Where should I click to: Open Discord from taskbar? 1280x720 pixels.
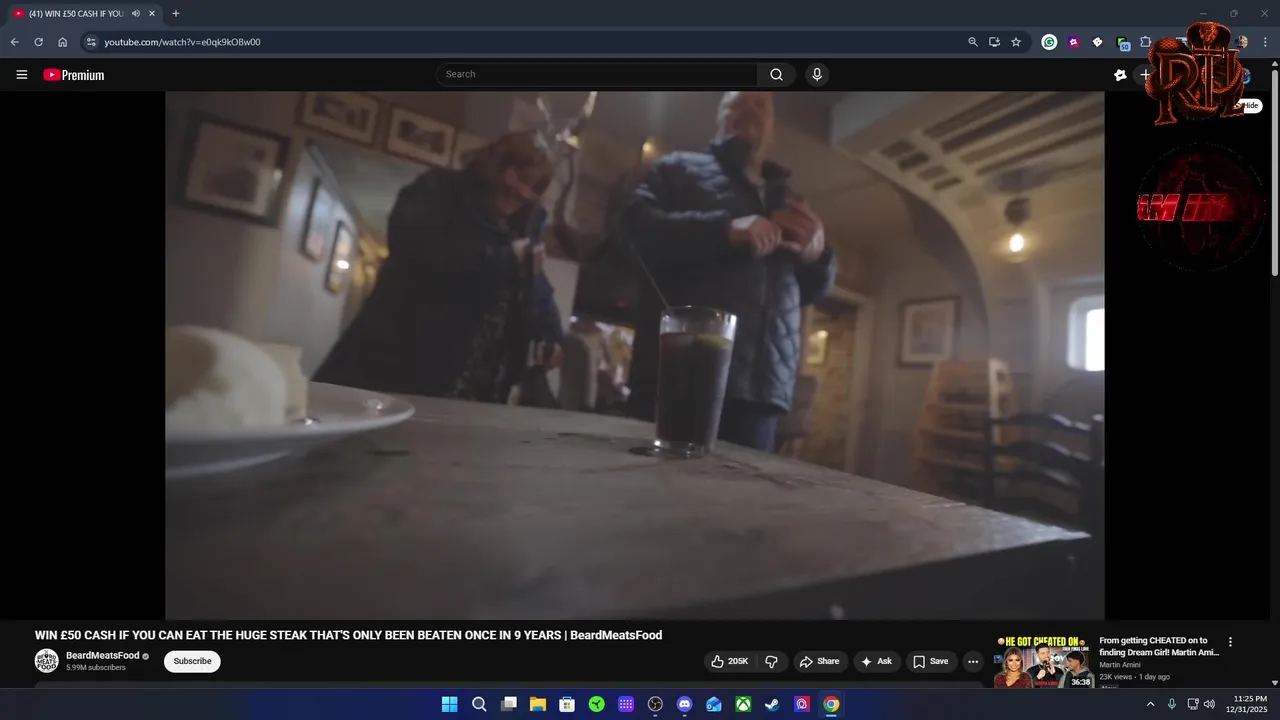(684, 704)
